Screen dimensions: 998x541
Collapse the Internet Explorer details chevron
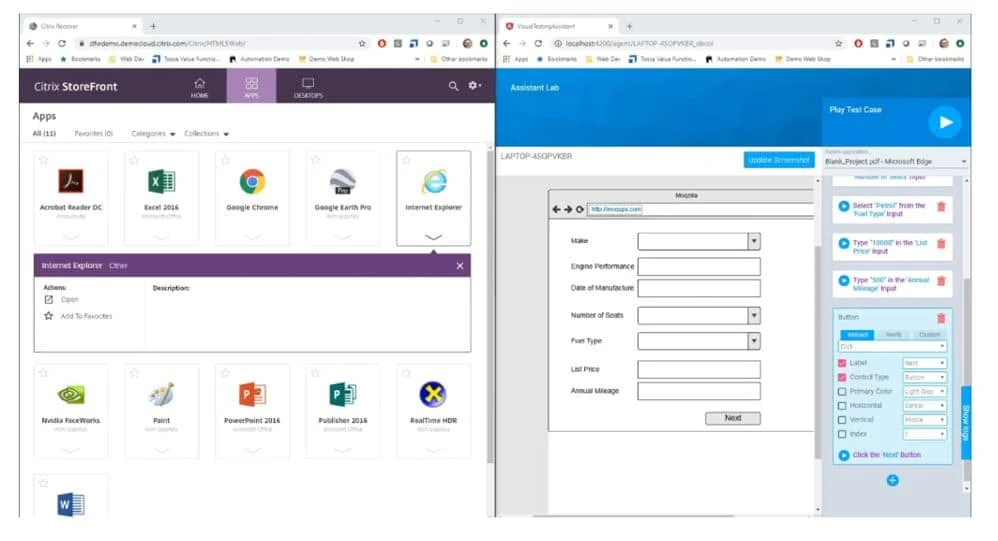[433, 237]
